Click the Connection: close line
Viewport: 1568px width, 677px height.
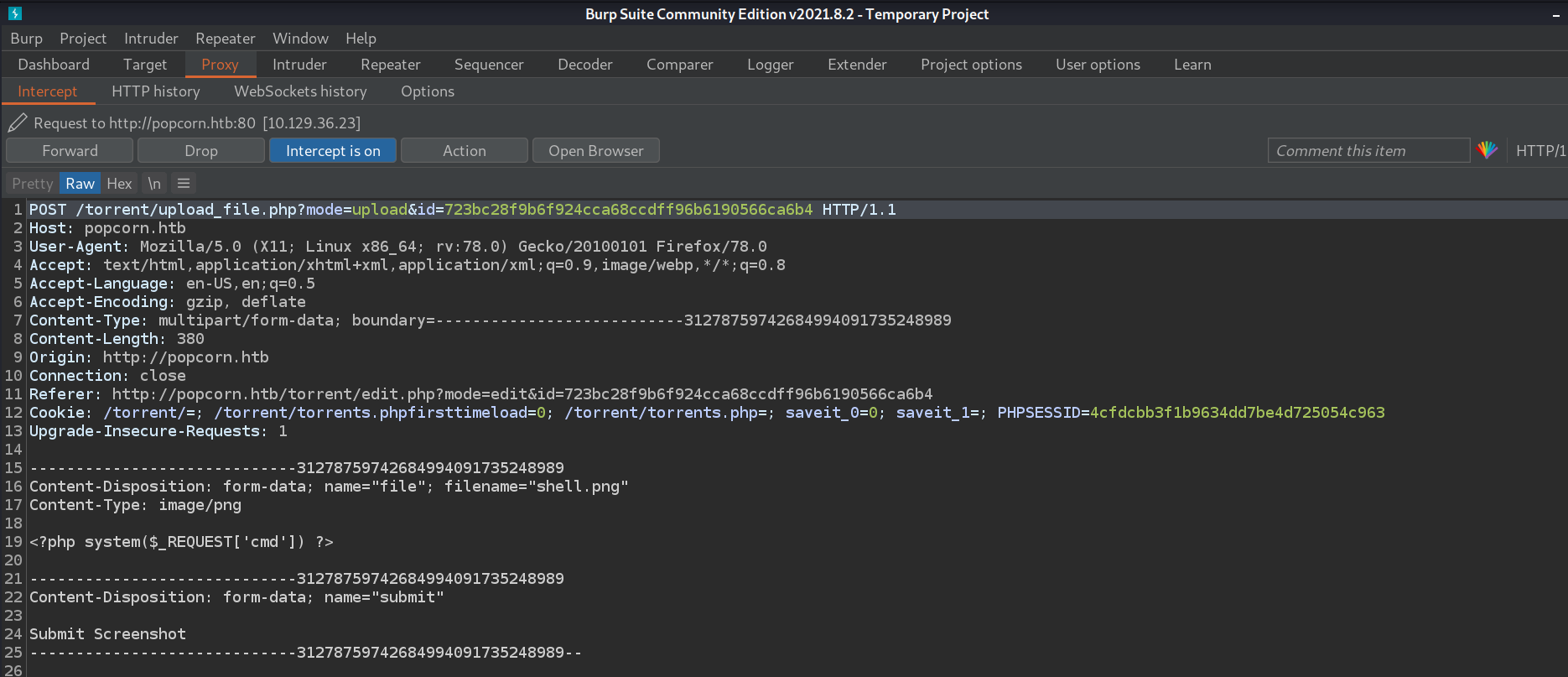coord(107,376)
